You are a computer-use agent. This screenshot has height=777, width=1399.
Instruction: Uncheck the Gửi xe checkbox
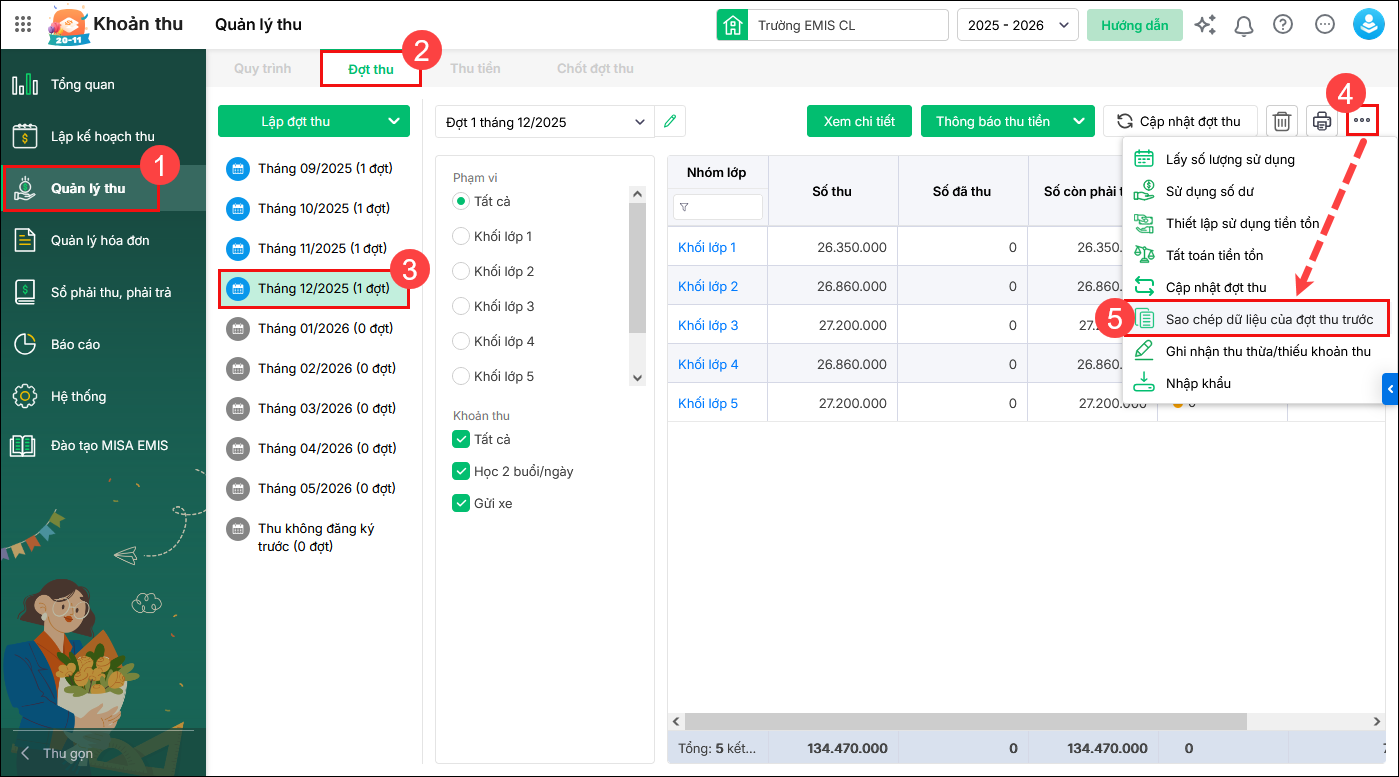click(x=461, y=503)
